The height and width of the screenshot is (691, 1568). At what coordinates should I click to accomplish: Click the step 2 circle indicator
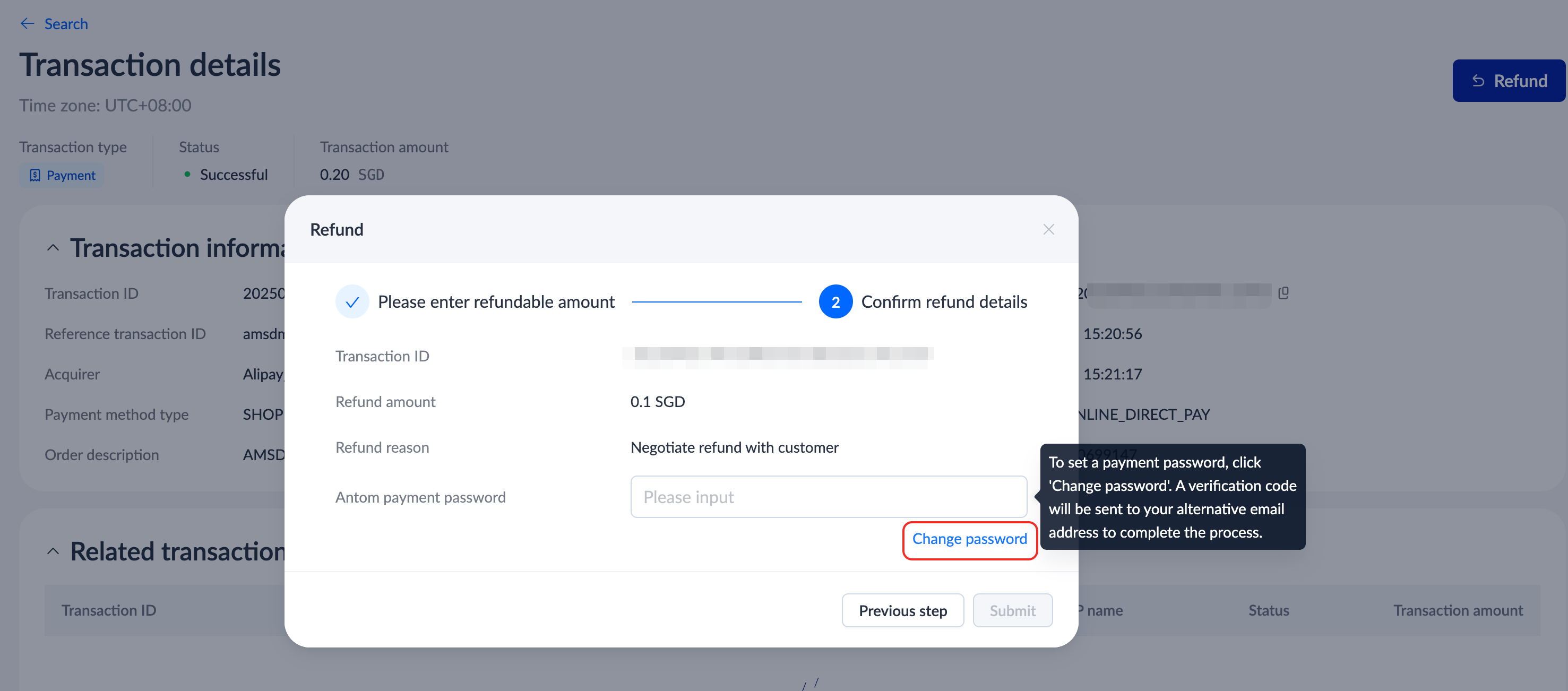[x=835, y=301]
